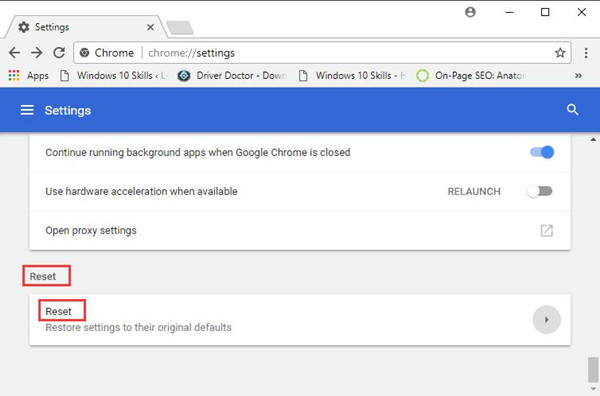
Task: Open the Chrome user profile icon
Action: pos(470,12)
